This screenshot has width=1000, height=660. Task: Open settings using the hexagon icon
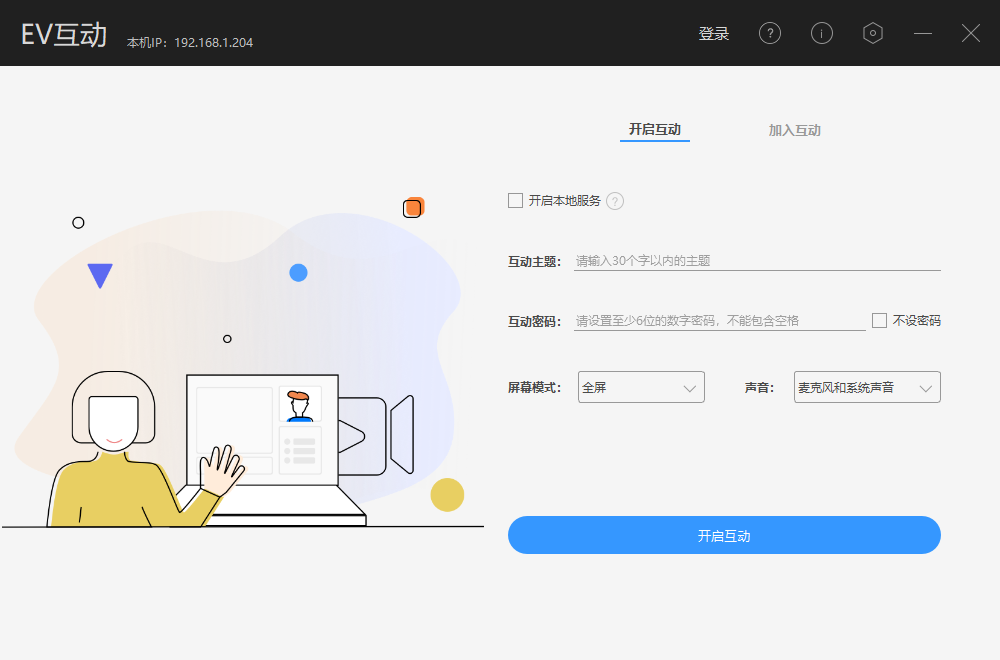click(x=873, y=33)
